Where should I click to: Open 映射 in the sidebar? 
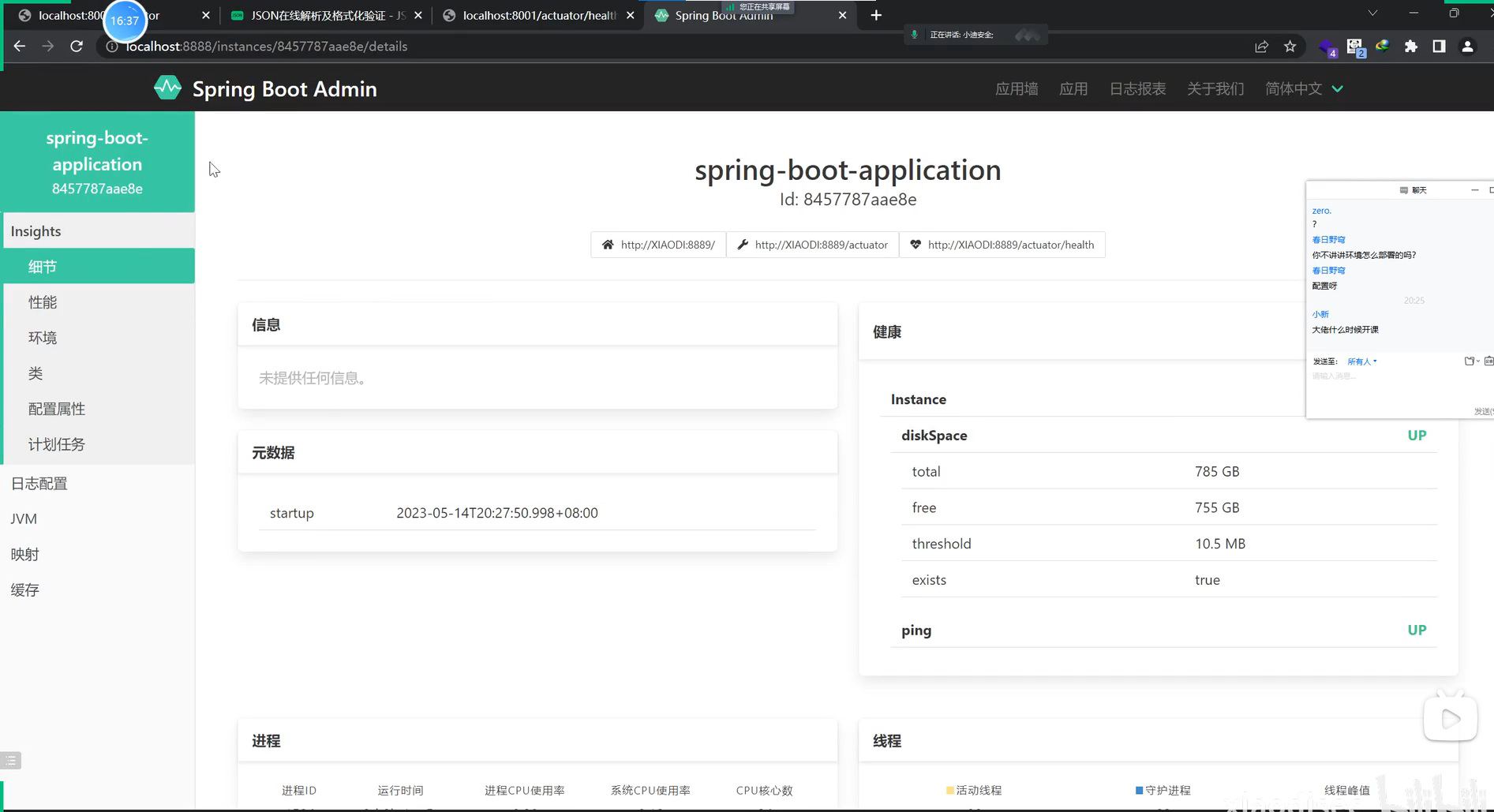99,554
